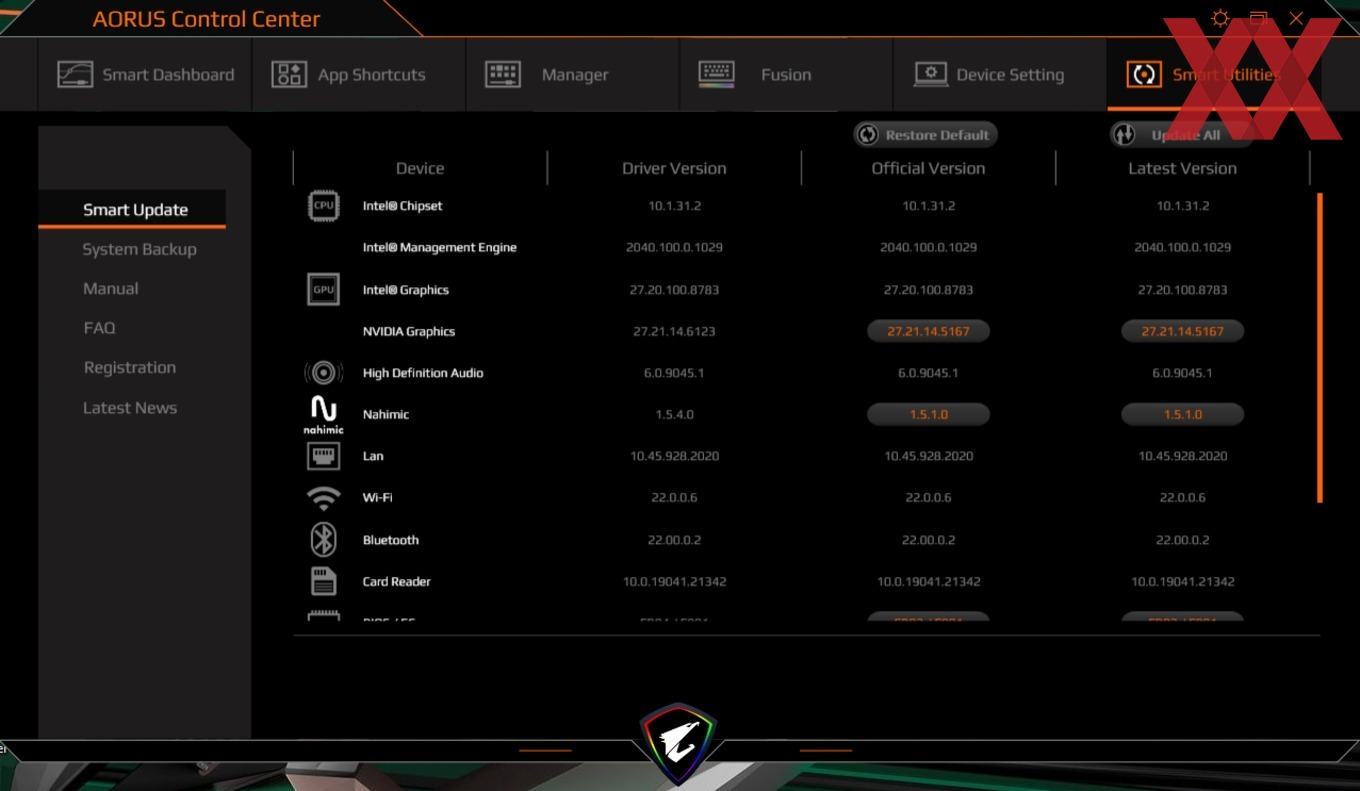Screen dimensions: 1360x791
Task: Click the App Shortcuts grid icon
Action: click(x=289, y=75)
